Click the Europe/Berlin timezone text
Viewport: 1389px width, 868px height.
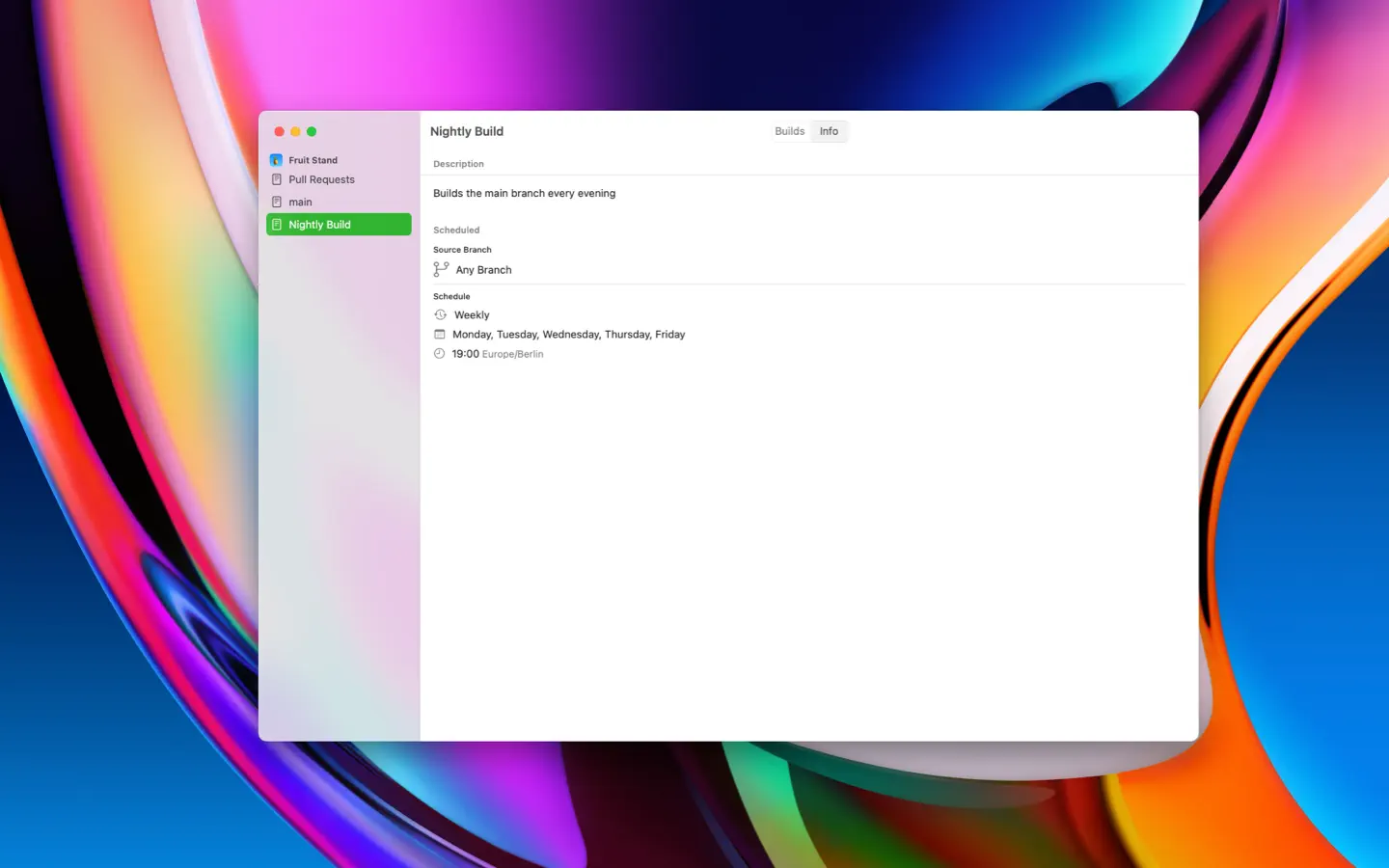[512, 354]
